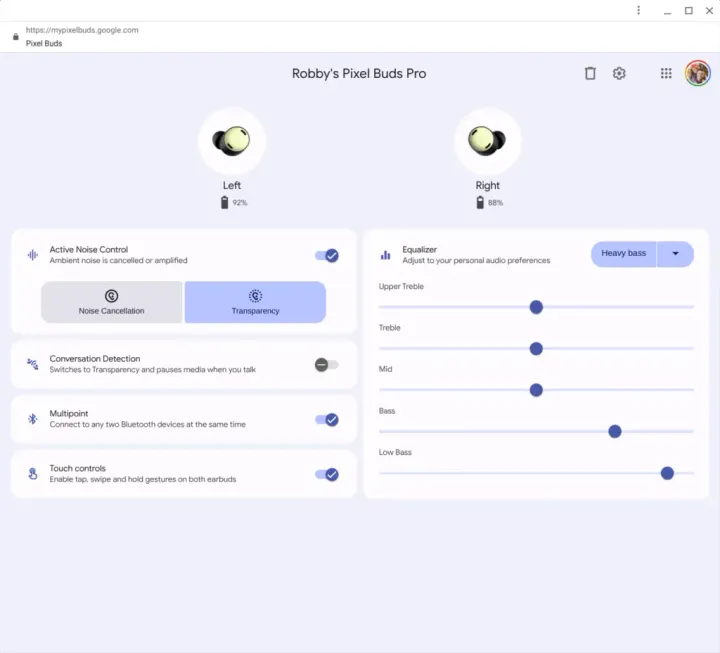This screenshot has height=653, width=720.
Task: Enable the Conversation Detection switch
Action: tap(326, 365)
